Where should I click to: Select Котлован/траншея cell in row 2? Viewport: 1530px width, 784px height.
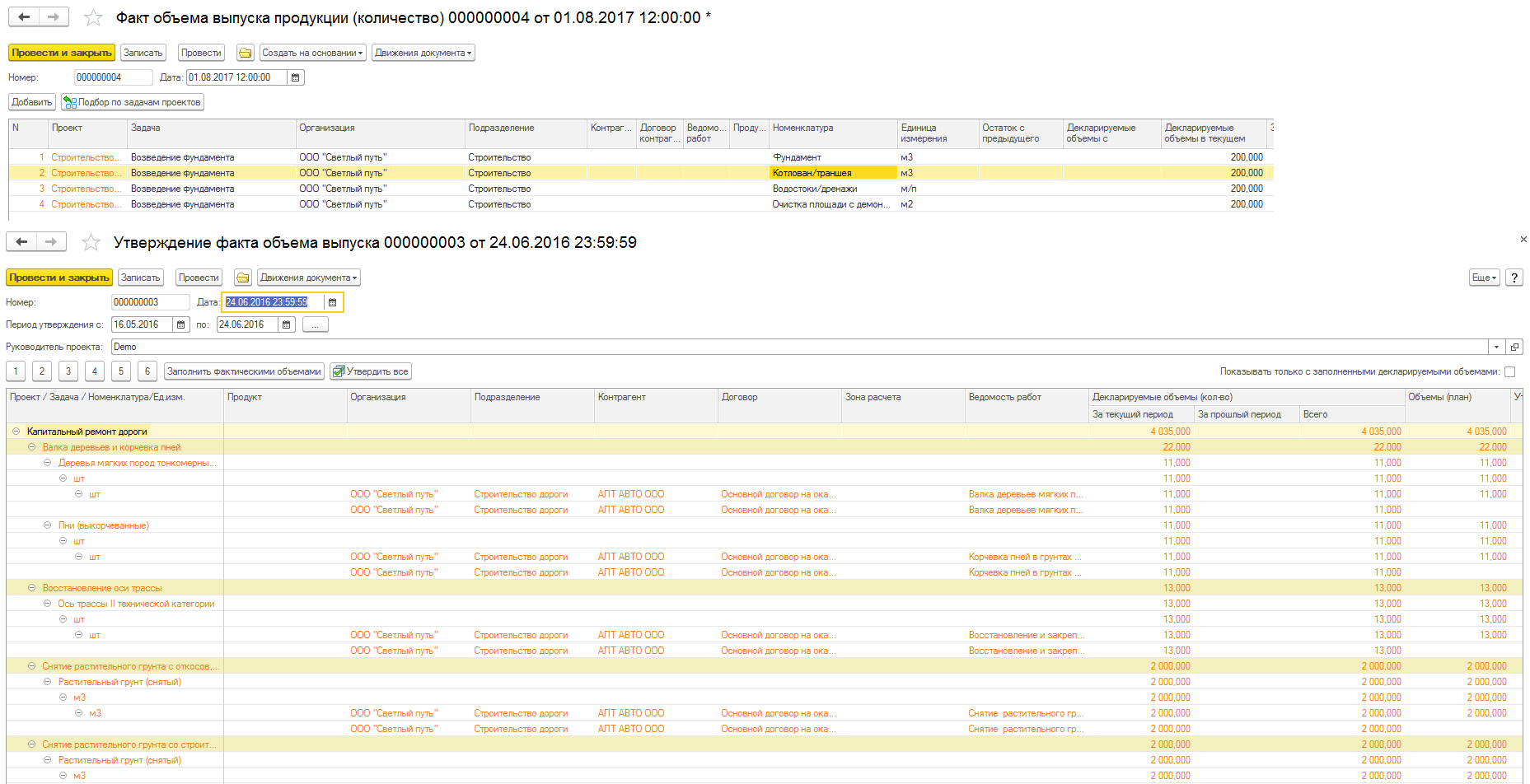[833, 173]
